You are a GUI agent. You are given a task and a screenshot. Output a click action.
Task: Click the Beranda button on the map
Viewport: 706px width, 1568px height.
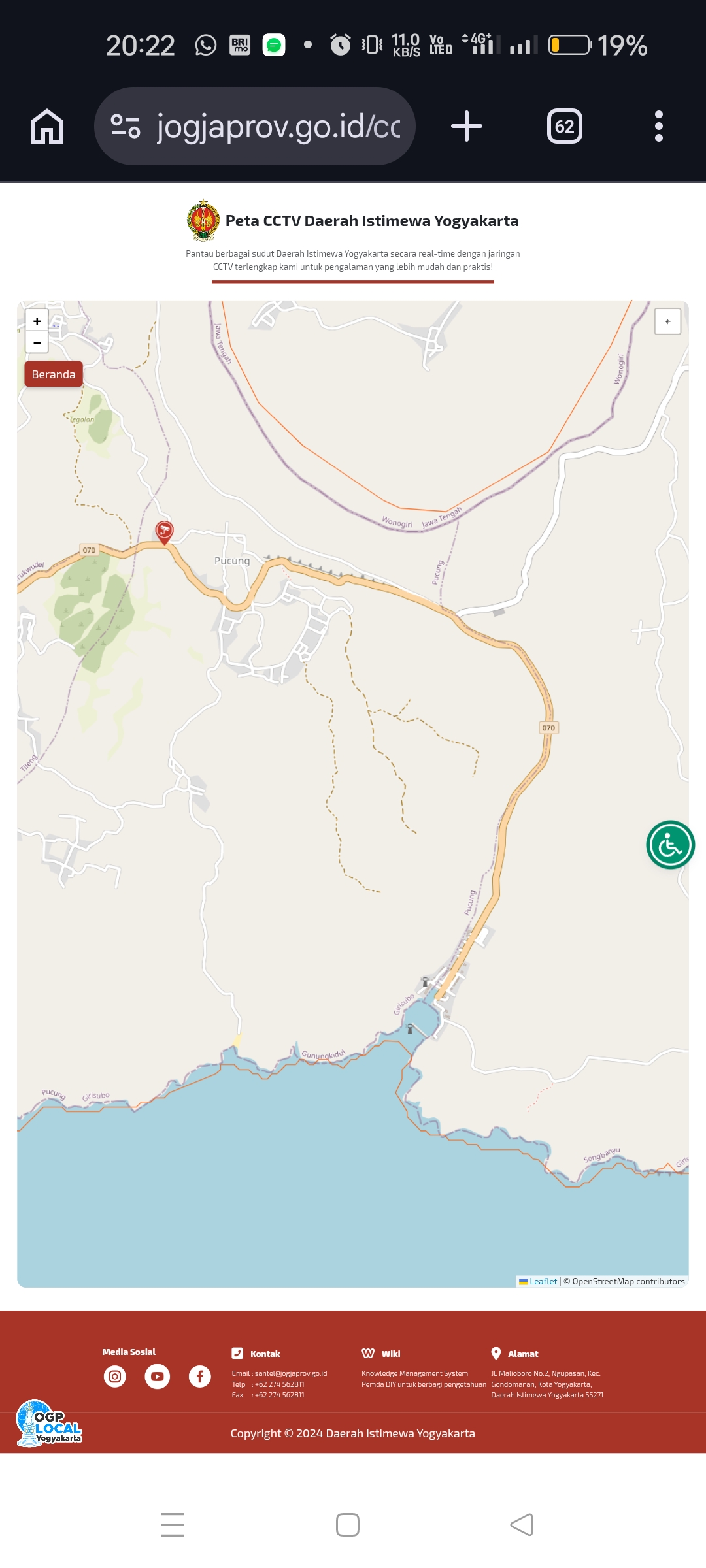(54, 374)
